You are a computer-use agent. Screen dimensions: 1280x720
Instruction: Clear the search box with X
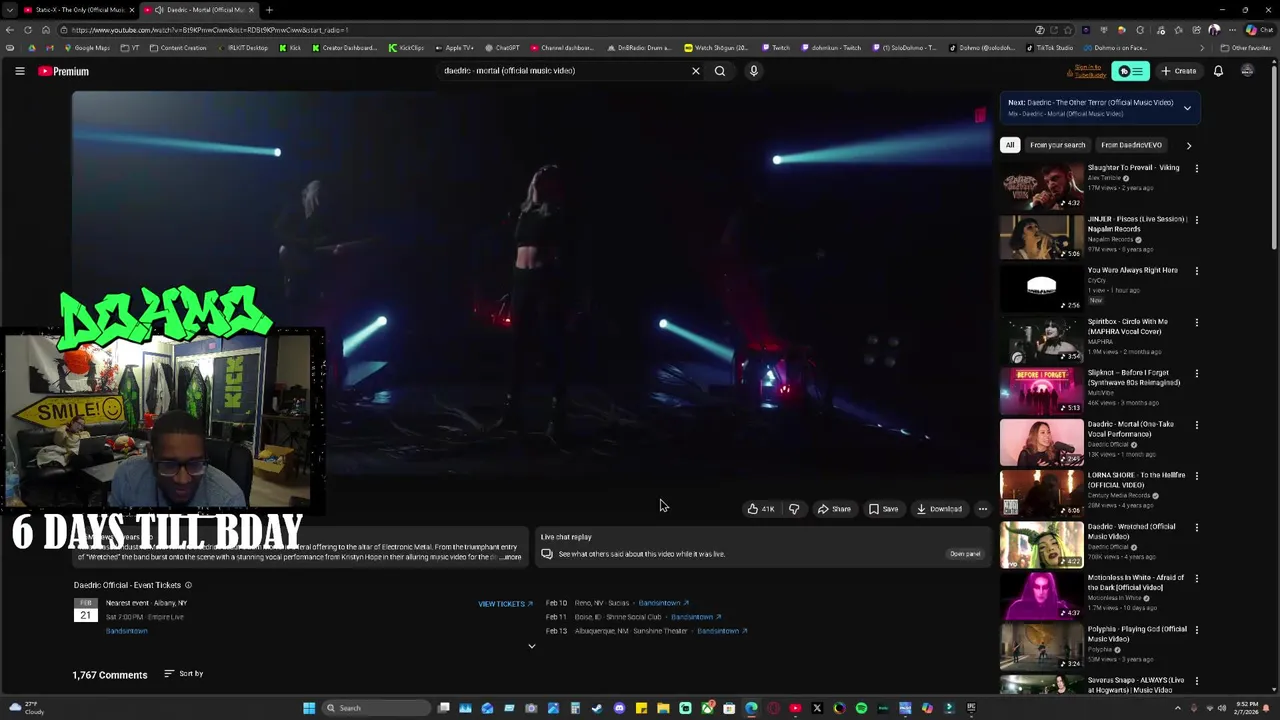[x=696, y=71]
